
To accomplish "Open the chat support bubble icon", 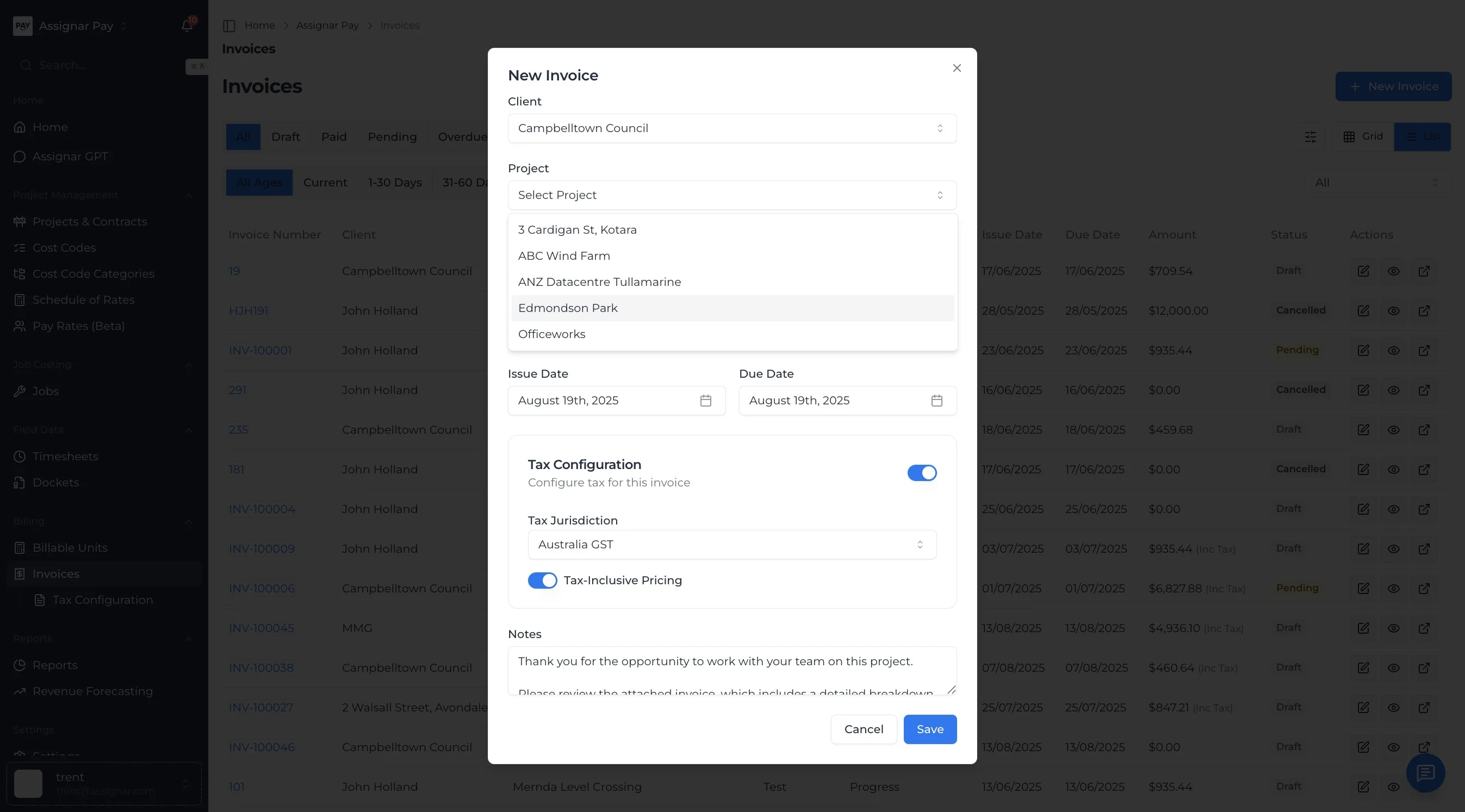I will [1425, 773].
